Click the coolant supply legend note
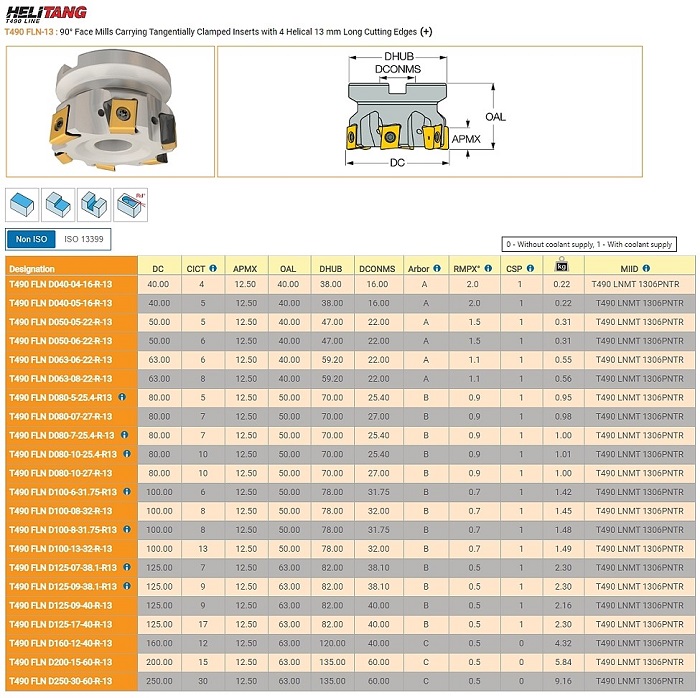 pos(589,244)
